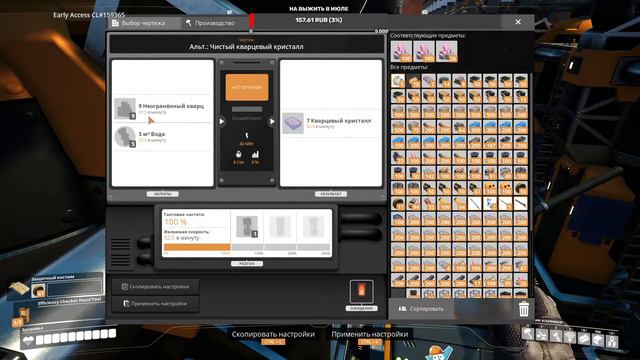Image resolution: width=640 pixels, height=360 pixels.
Task: Click the РАЗГОН overclock panel label
Action: [247, 264]
